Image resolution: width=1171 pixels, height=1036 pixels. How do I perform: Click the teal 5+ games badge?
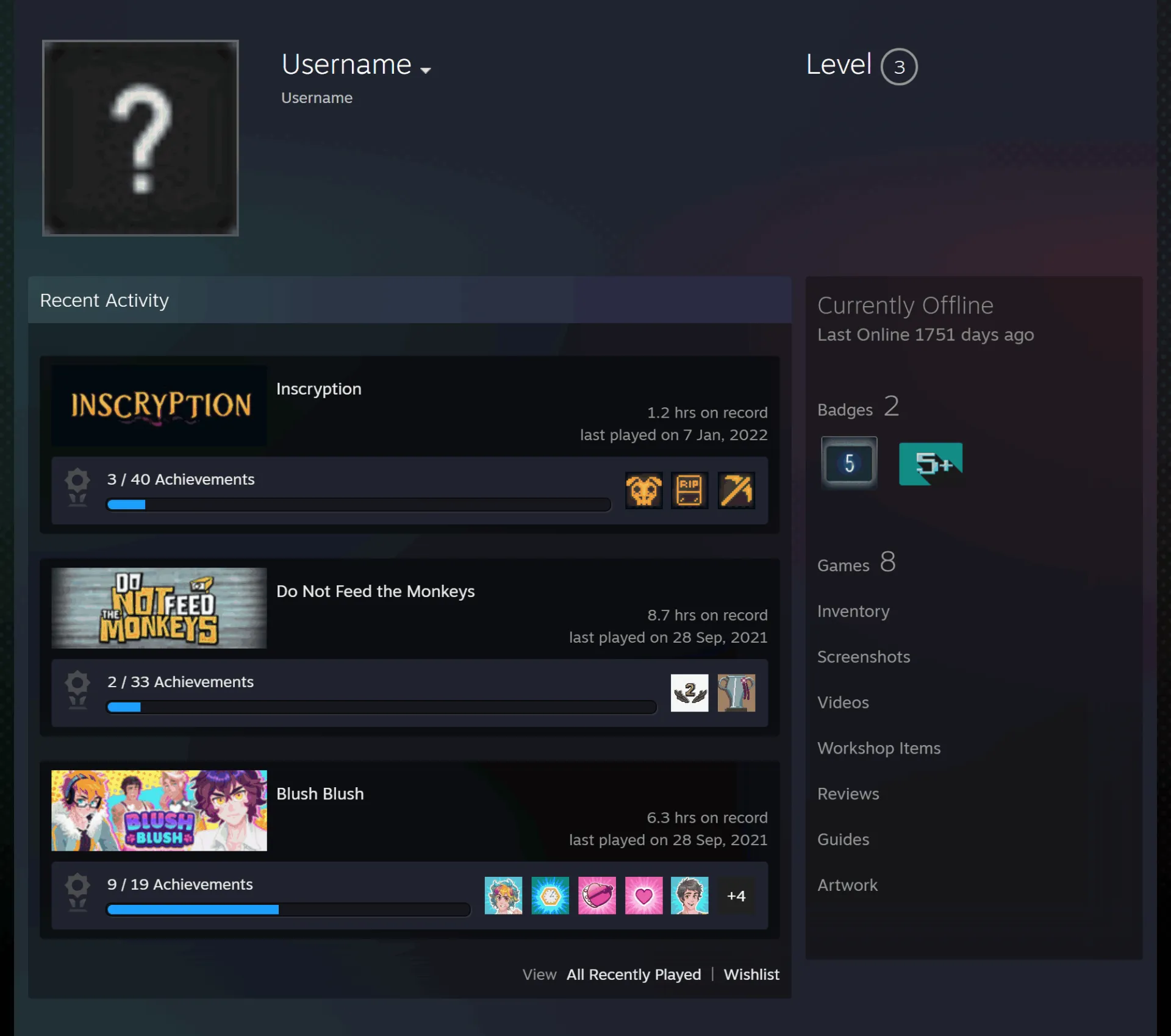click(x=931, y=463)
